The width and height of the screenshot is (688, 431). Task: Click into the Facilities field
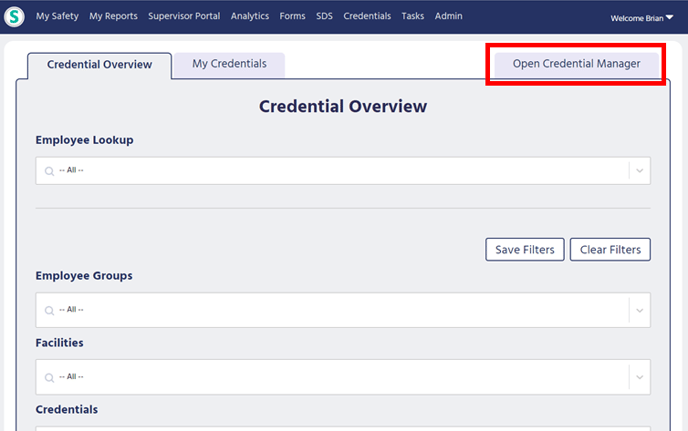(343, 377)
